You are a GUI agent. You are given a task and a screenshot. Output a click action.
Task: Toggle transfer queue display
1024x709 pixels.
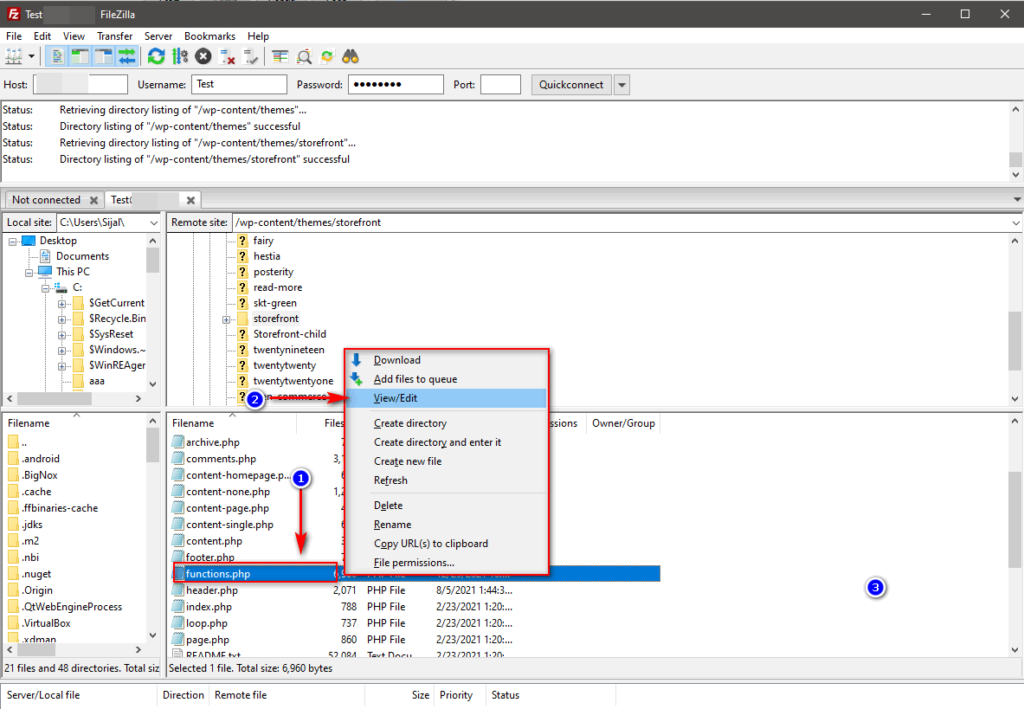pos(127,57)
